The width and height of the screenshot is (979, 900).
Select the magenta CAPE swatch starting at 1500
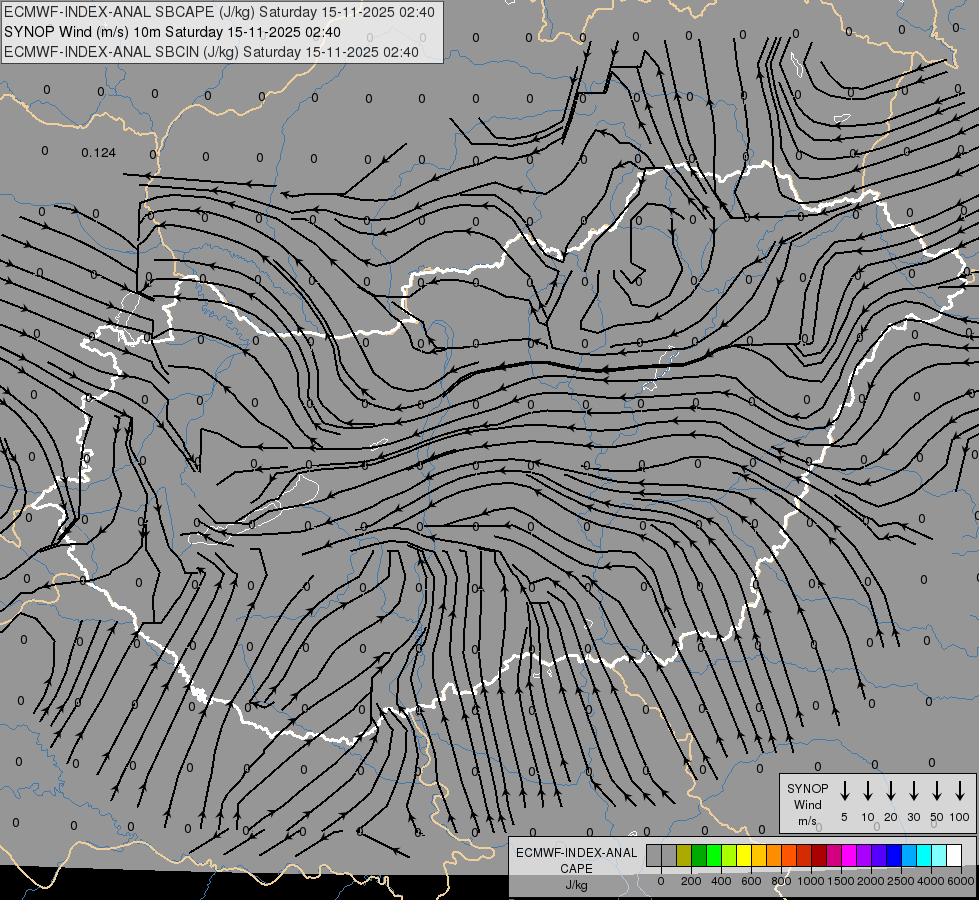pyautogui.click(x=849, y=855)
